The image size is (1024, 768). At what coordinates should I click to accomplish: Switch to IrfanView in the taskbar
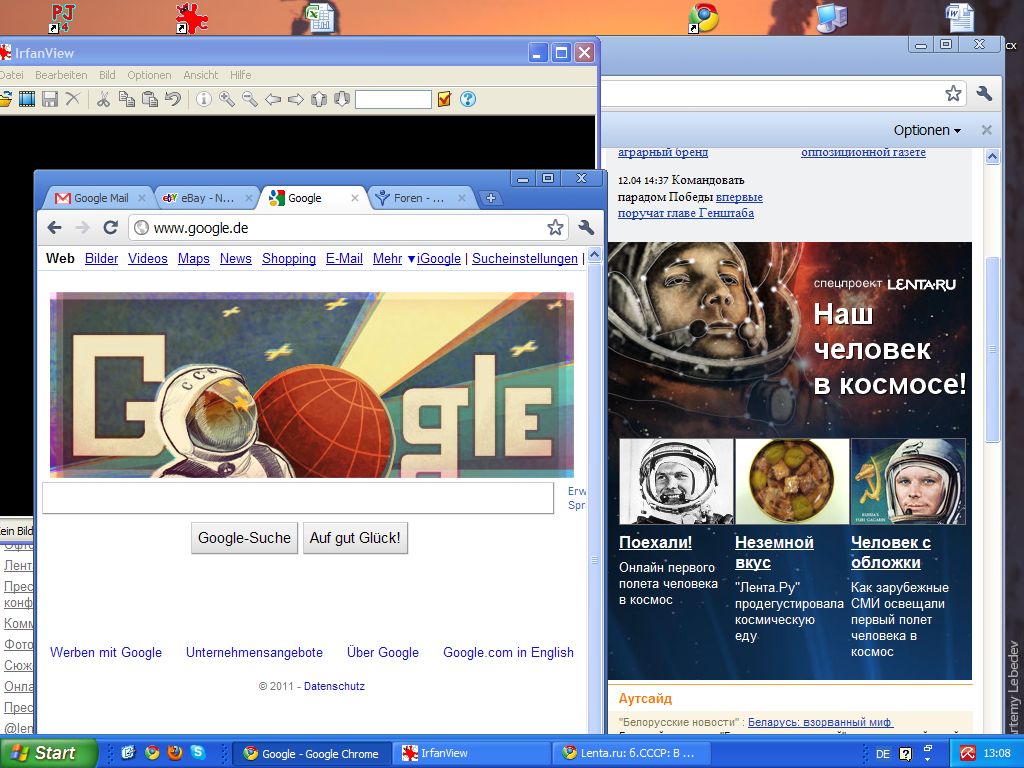click(x=472, y=753)
